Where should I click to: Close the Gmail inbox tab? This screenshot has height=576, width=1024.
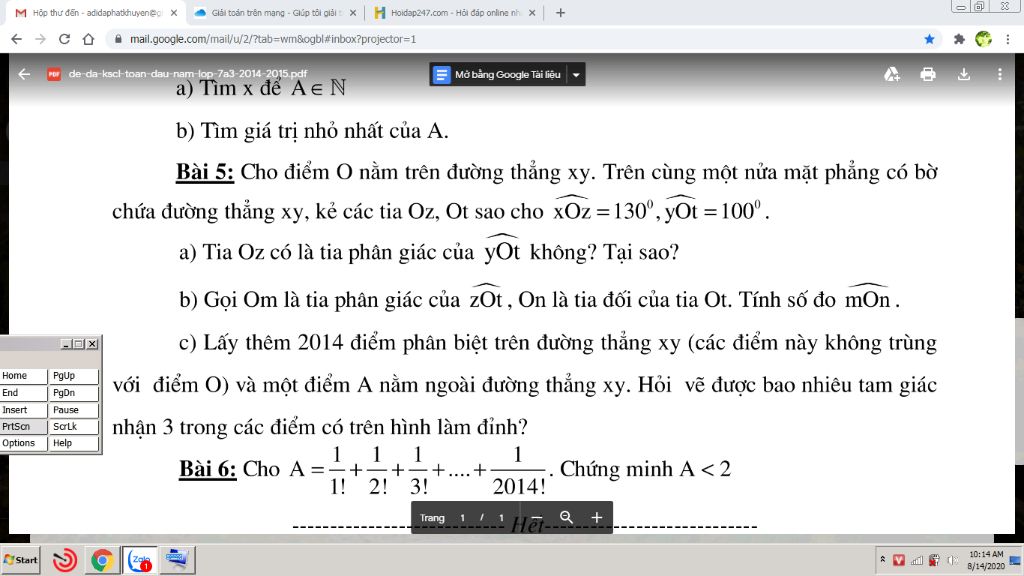[174, 12]
